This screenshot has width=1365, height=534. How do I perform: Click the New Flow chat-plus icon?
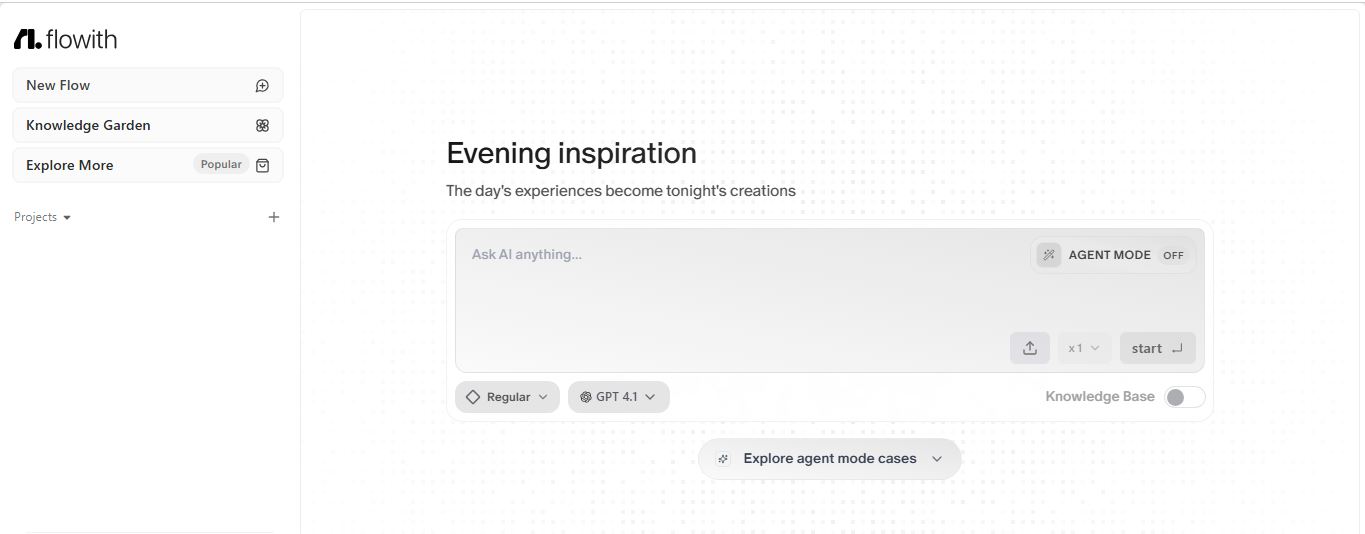click(x=262, y=86)
